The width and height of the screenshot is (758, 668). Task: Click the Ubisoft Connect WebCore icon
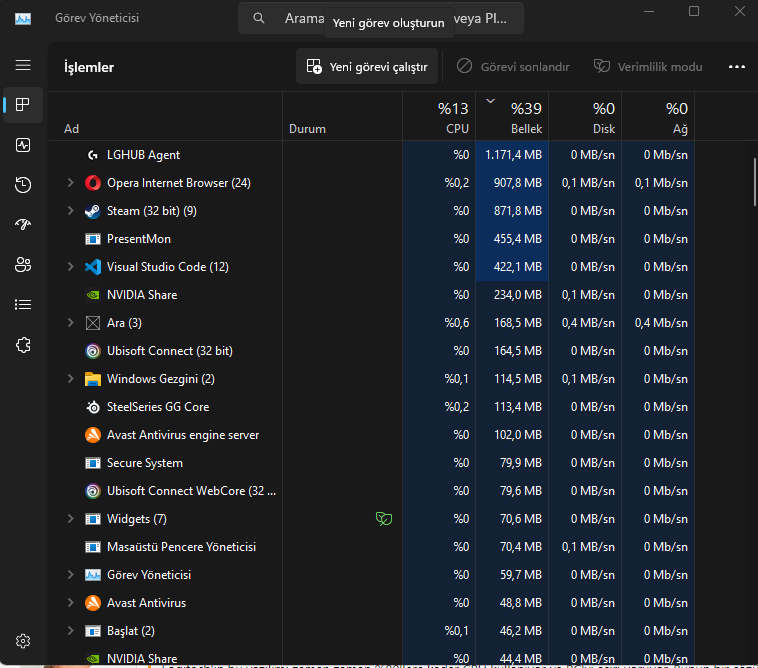[x=92, y=491]
